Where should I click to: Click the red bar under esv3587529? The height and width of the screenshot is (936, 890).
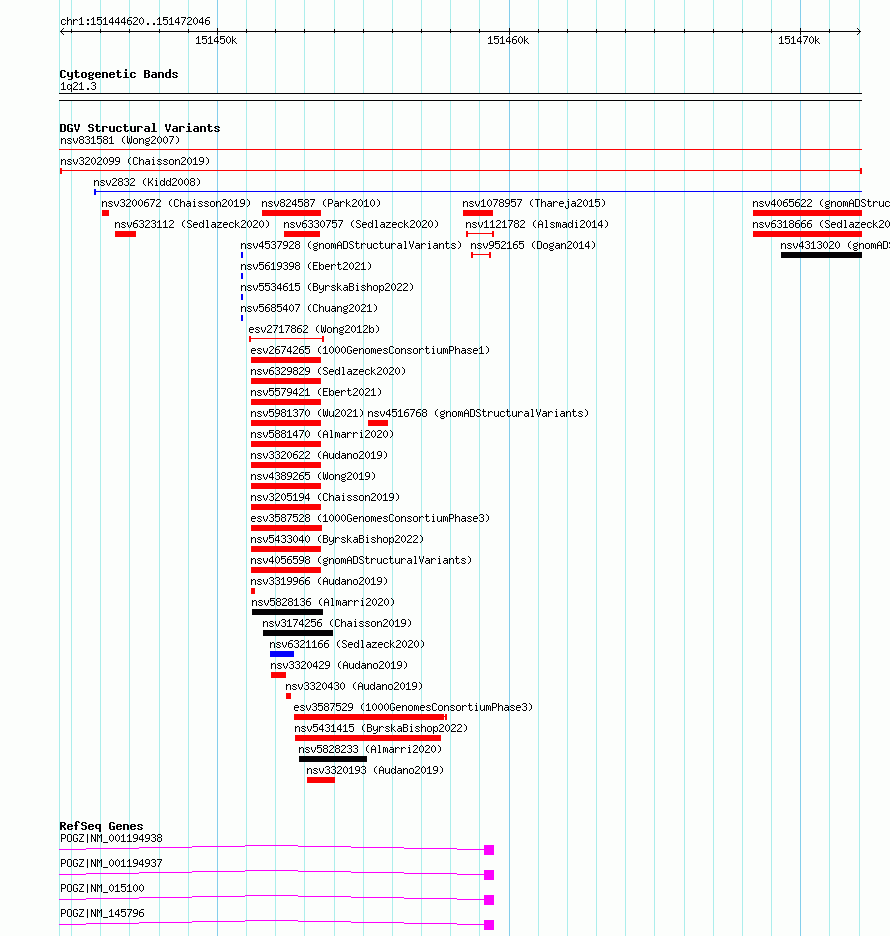(x=370, y=717)
